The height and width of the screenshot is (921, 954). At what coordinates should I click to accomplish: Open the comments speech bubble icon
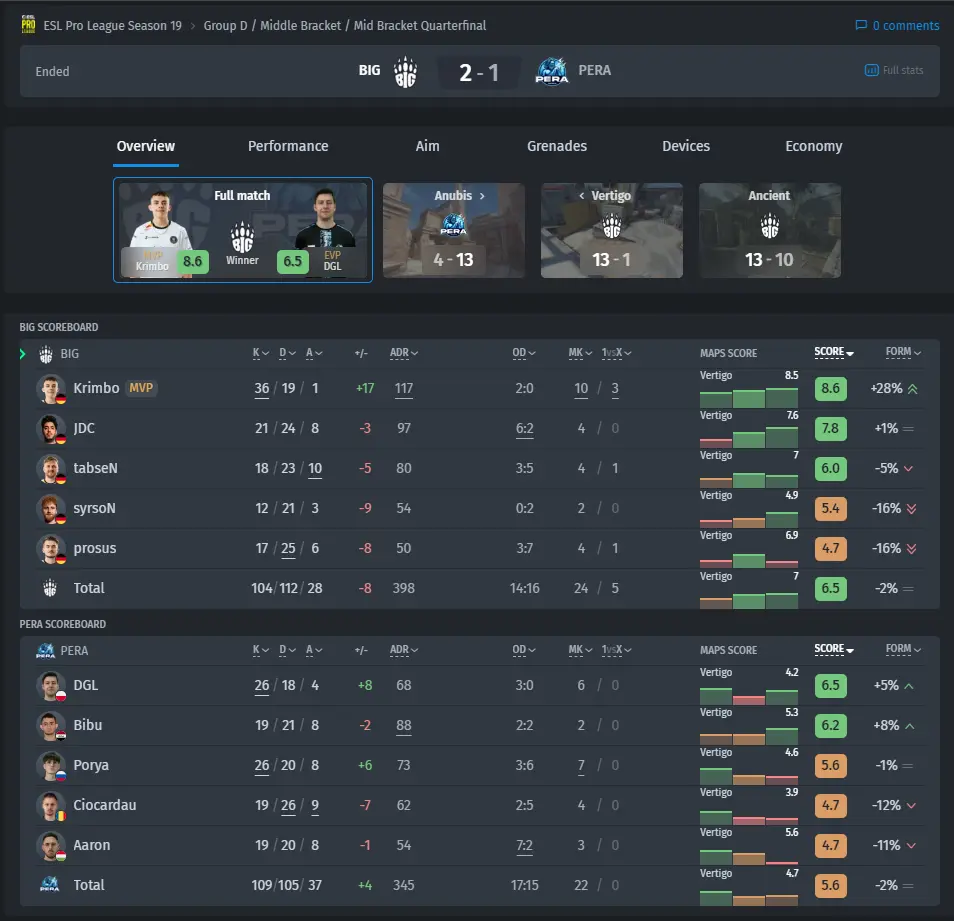861,25
